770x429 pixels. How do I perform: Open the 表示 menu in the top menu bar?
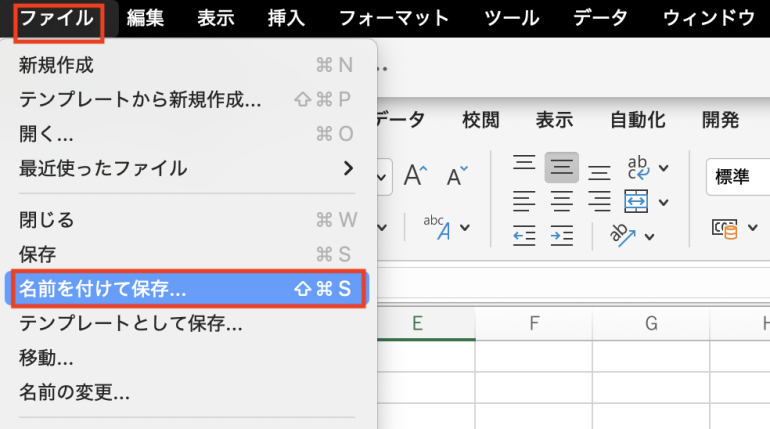click(x=216, y=19)
